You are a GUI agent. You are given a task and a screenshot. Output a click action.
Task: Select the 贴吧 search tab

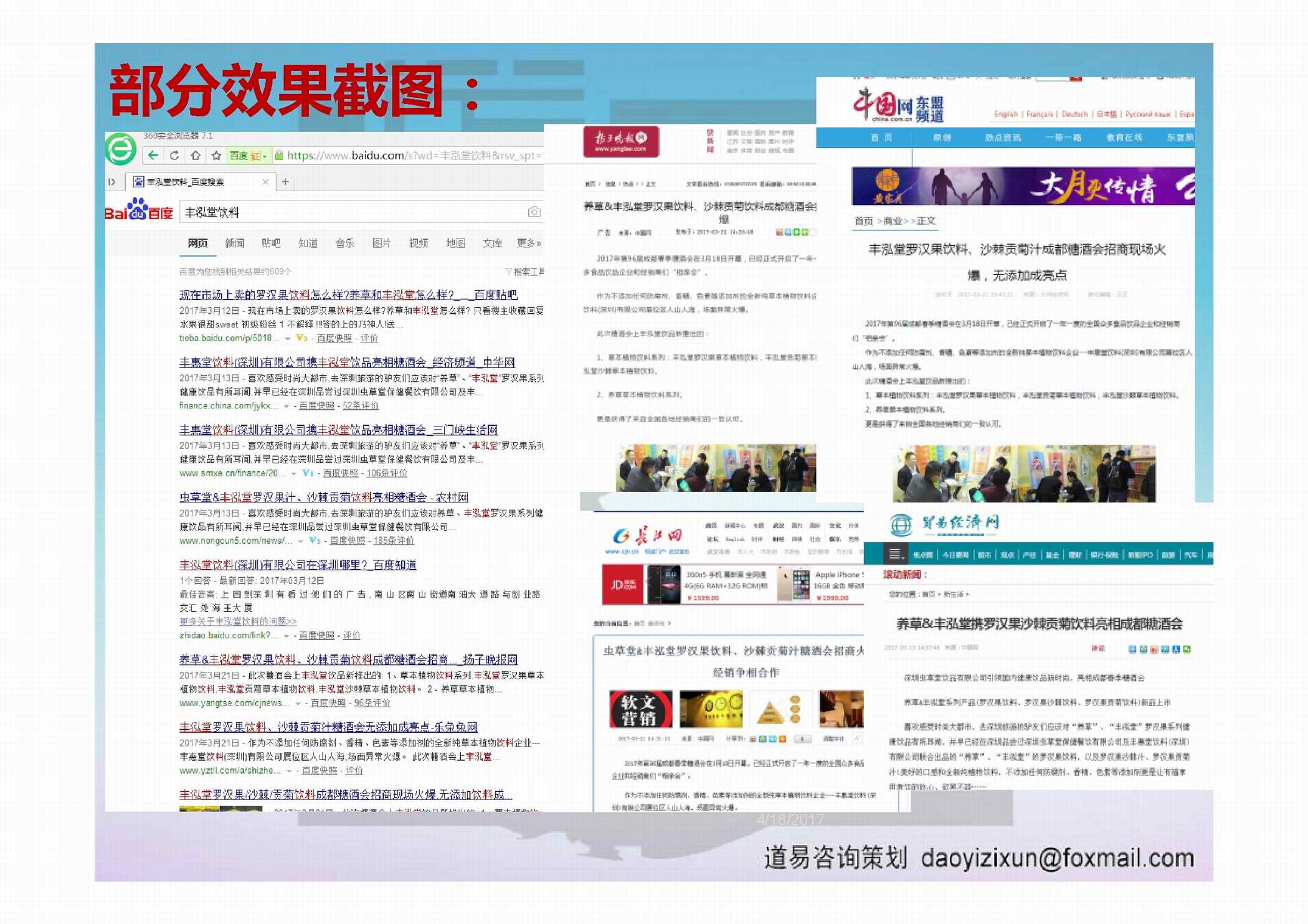[x=271, y=243]
